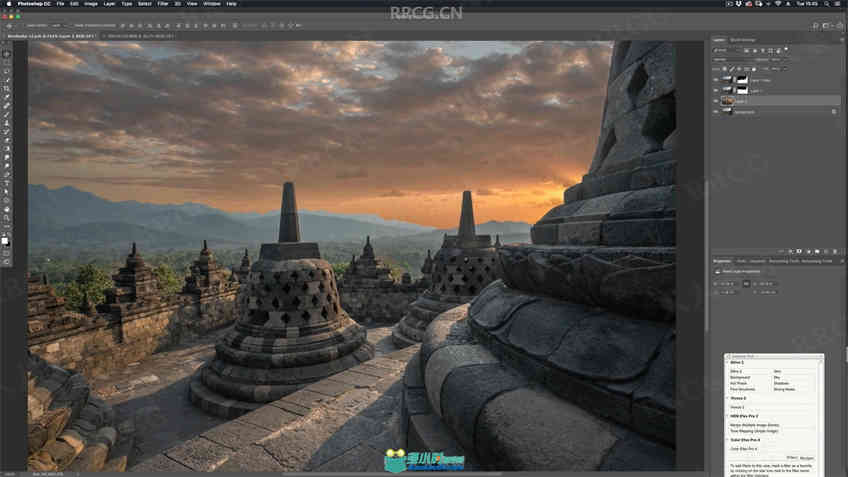Select the Zoom tool

[x=6, y=218]
